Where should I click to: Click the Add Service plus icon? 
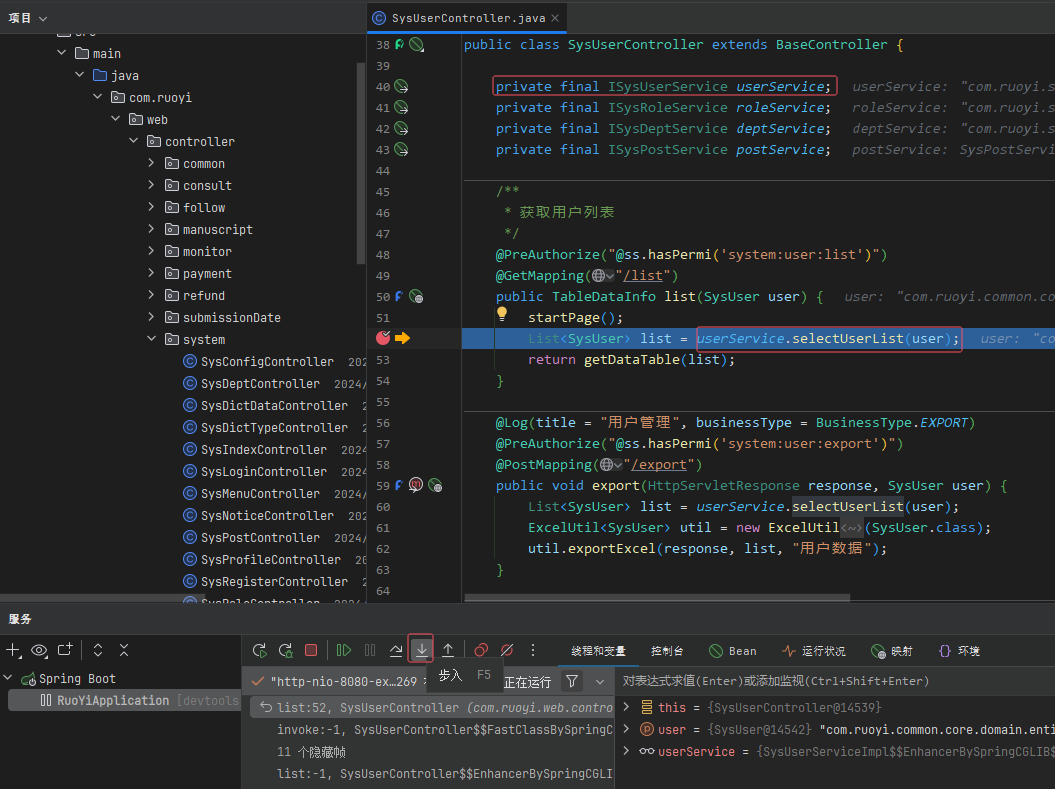13,650
